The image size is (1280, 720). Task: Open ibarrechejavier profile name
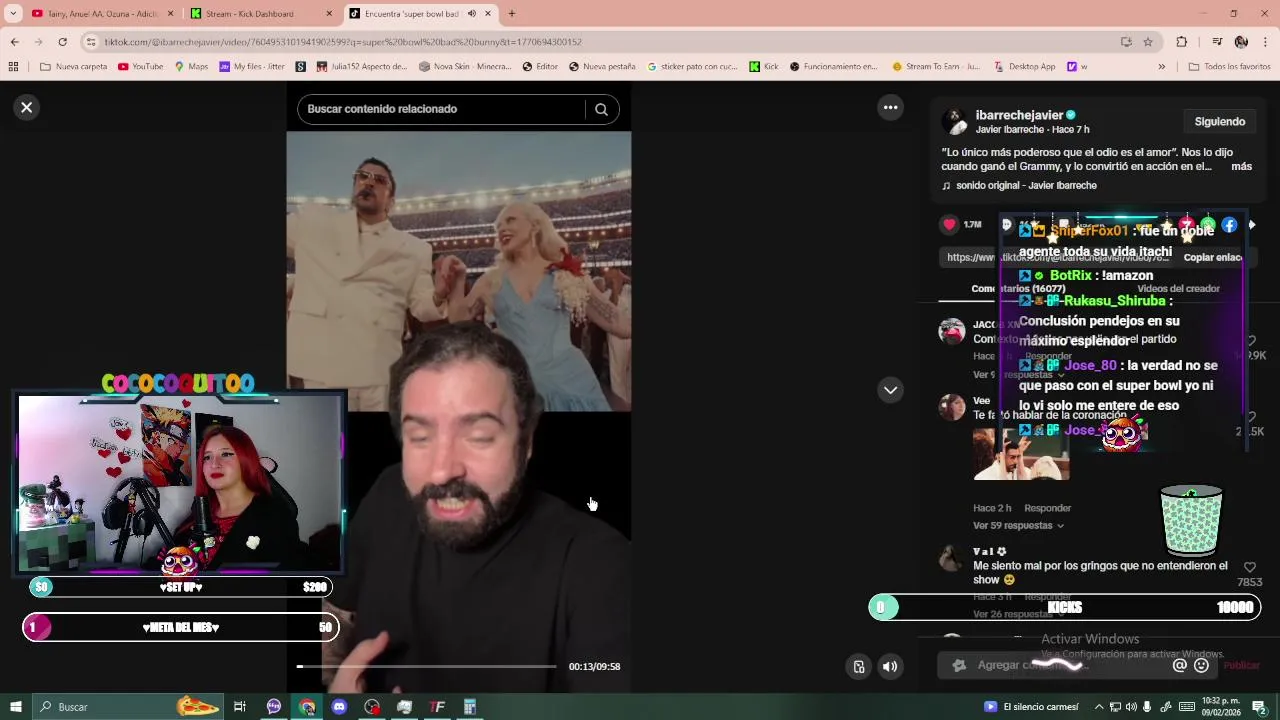click(1019, 115)
